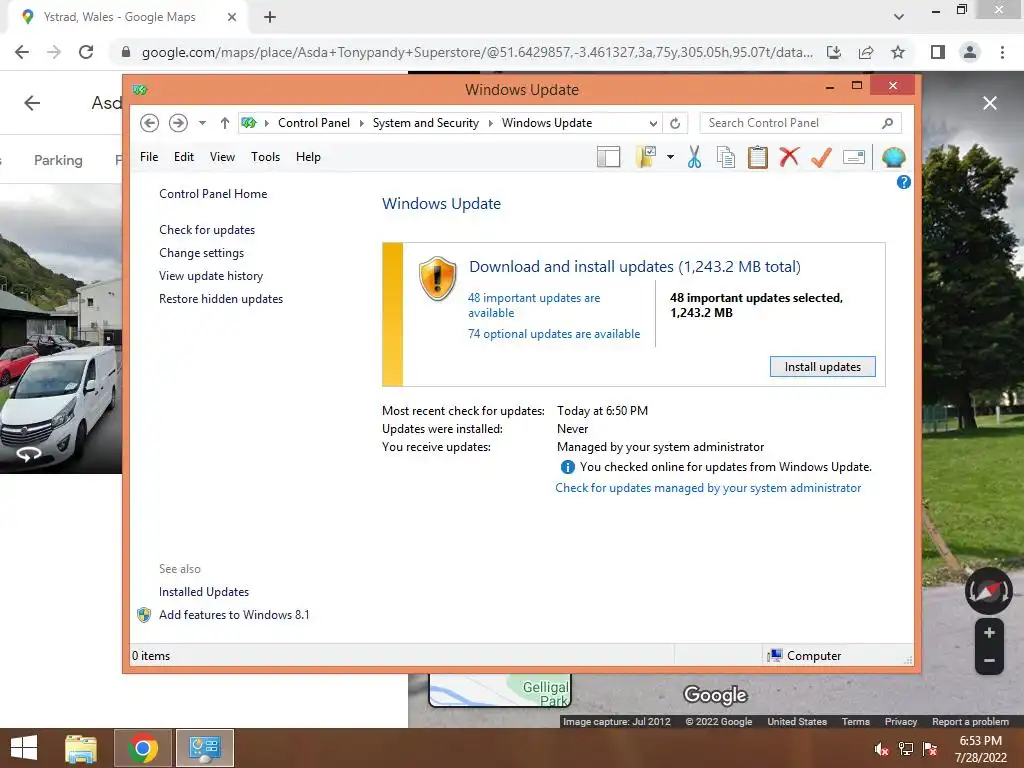Open the Tools menu
Screen dimensions: 1024x768
(x=265, y=157)
